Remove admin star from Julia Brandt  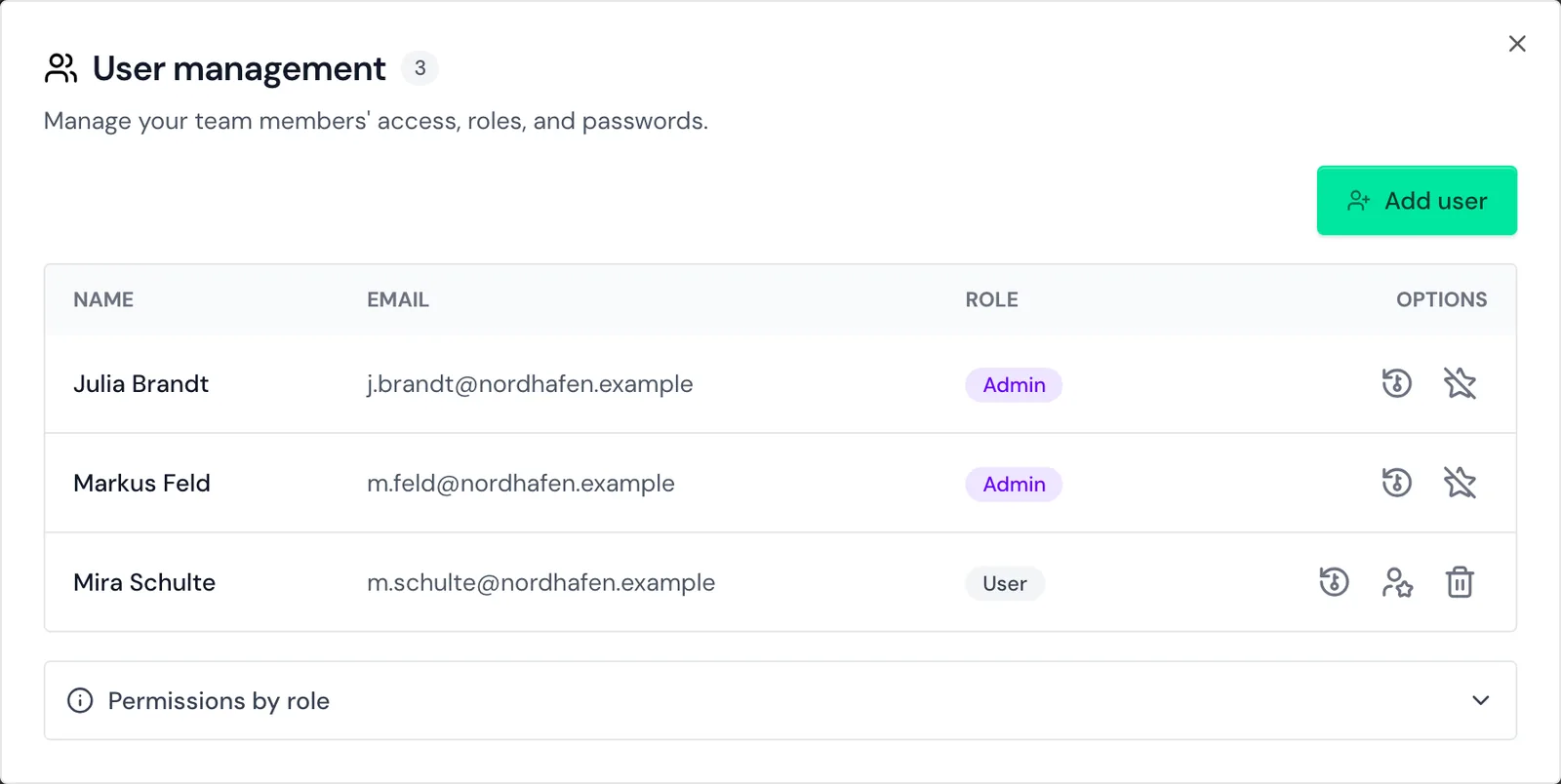[1460, 383]
